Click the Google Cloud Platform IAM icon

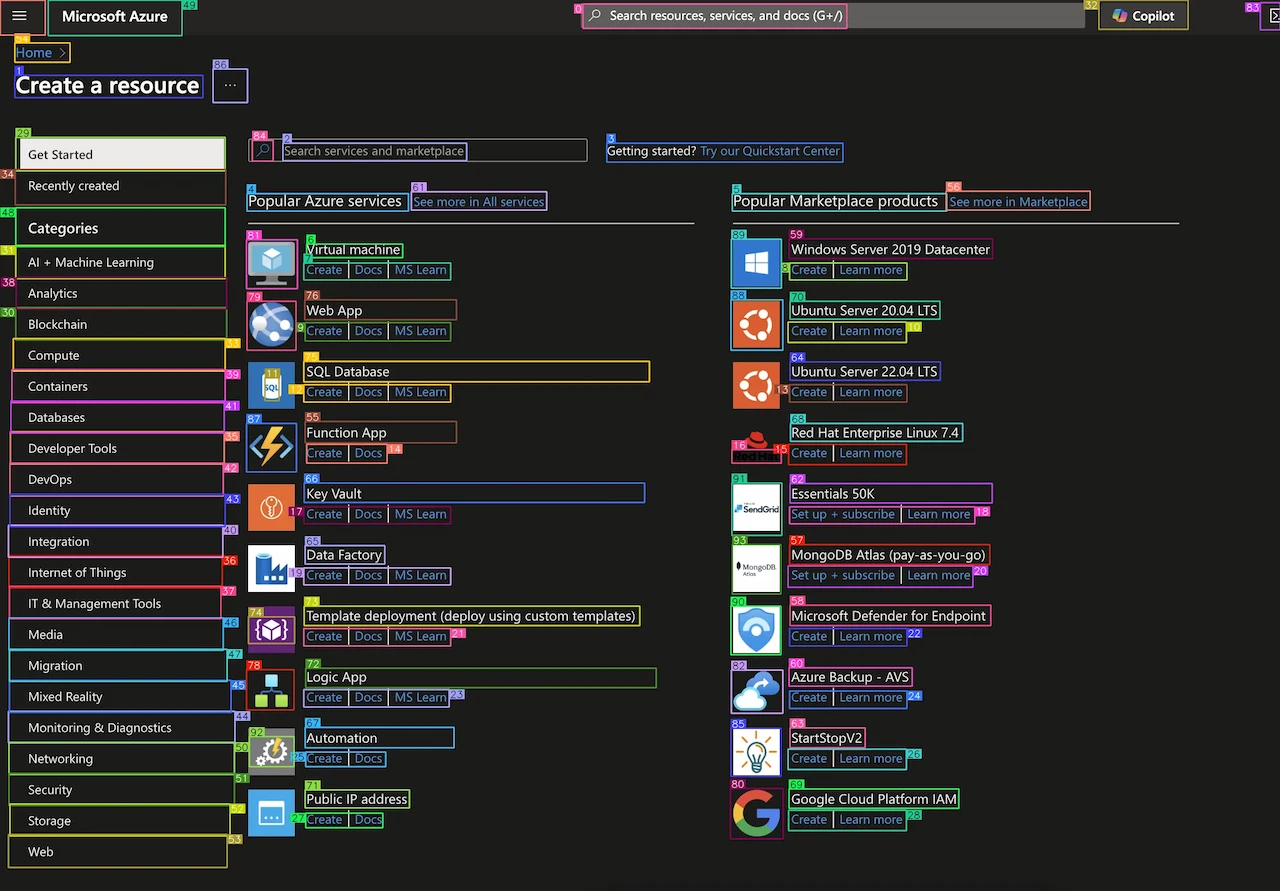click(x=756, y=811)
